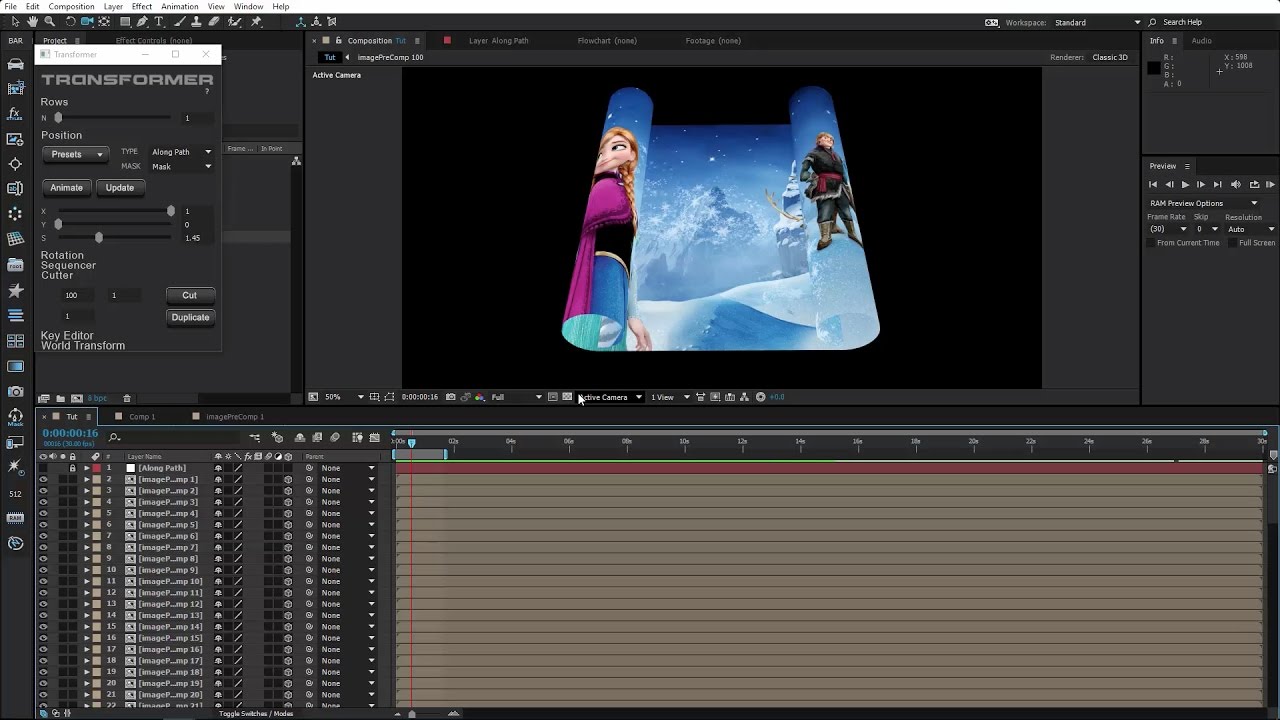The width and height of the screenshot is (1280, 720).
Task: Click the Local Axis Mode icon
Action: point(301,22)
